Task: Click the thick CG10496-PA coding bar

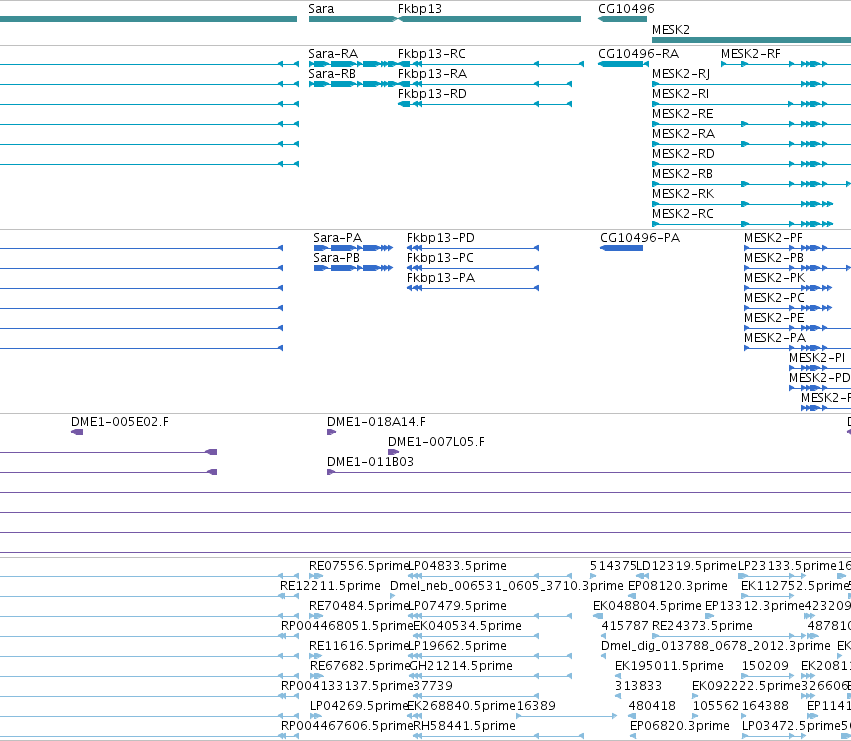Action: [x=621, y=248]
